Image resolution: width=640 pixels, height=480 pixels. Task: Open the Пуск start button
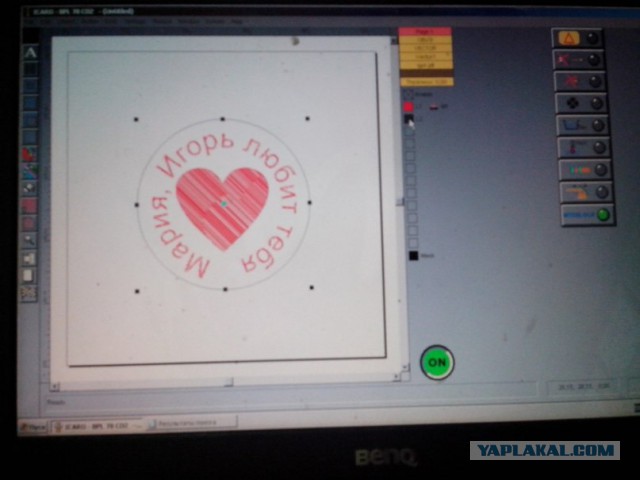33,427
